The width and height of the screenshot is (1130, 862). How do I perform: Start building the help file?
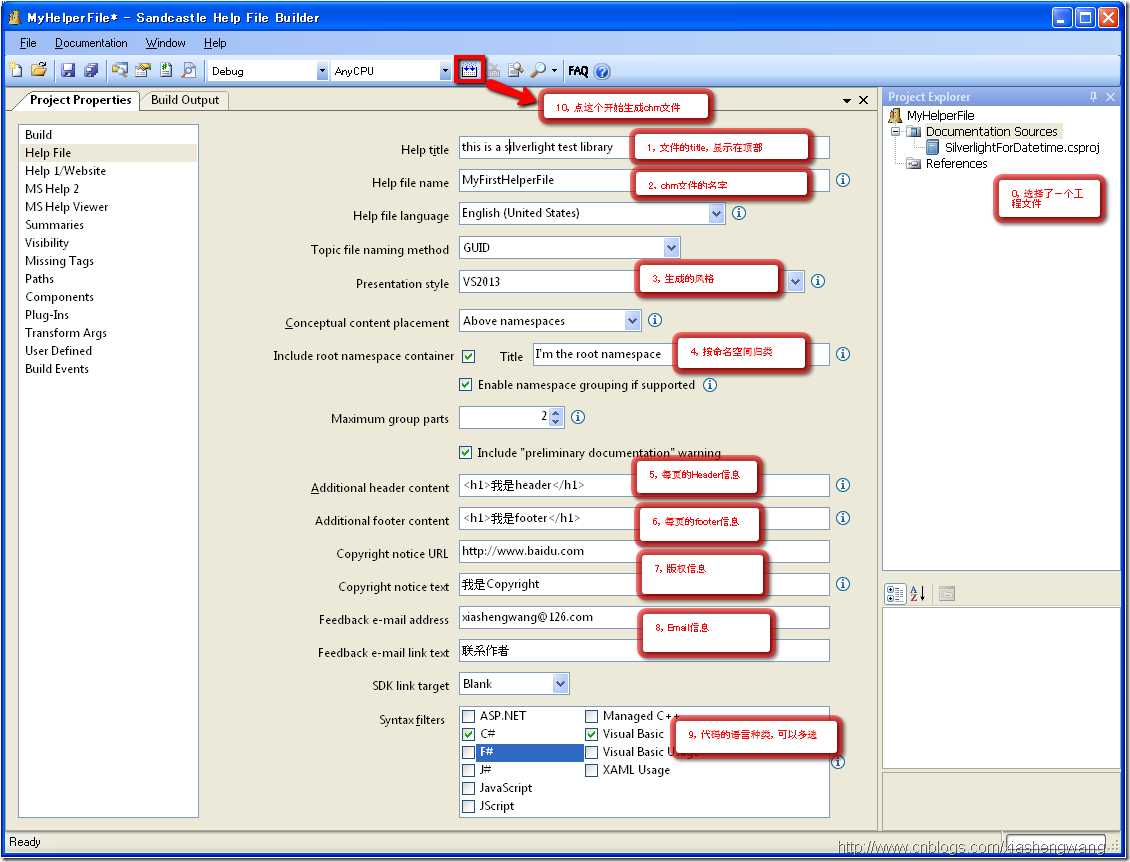(x=469, y=70)
